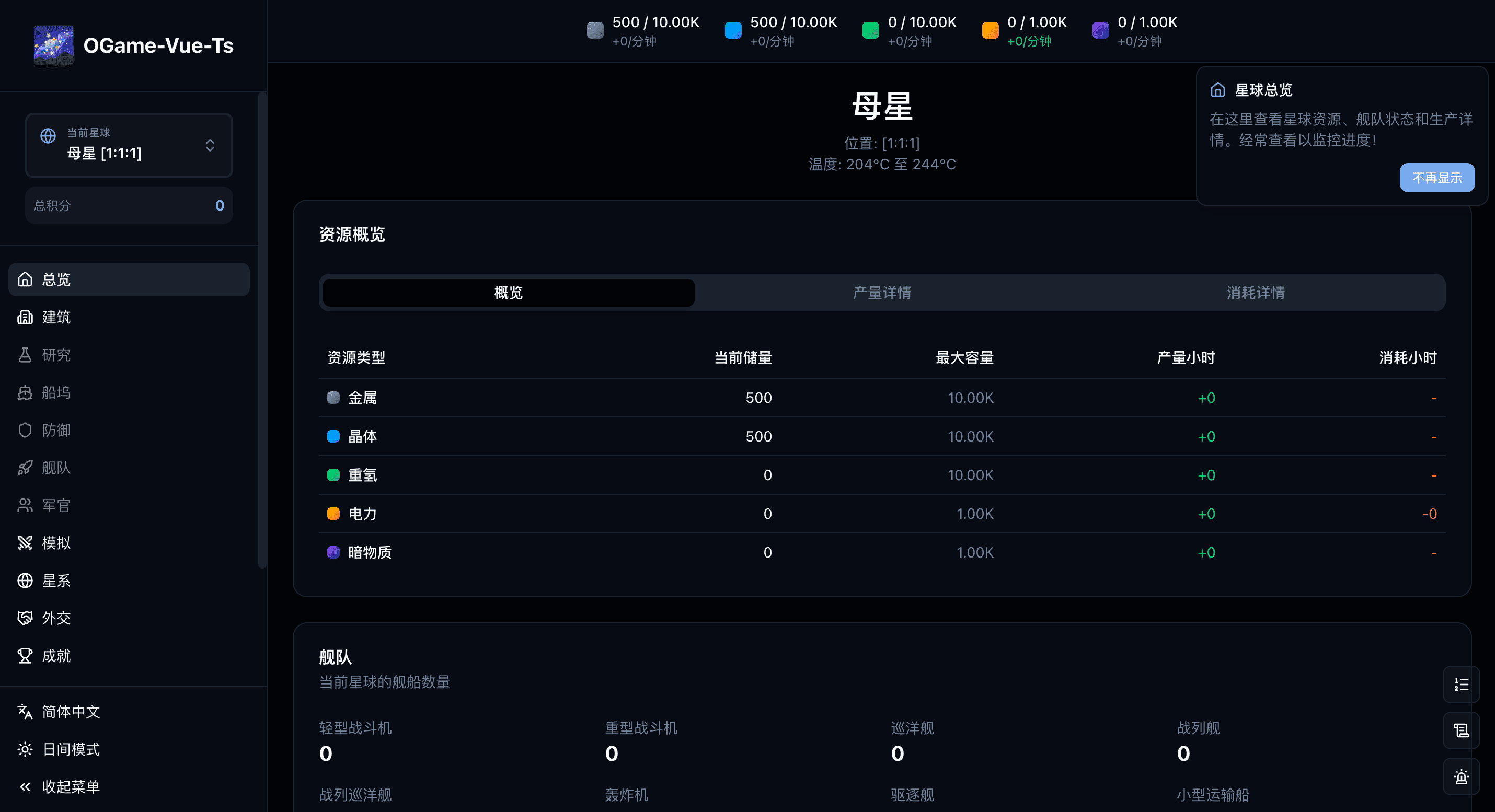The width and height of the screenshot is (1495, 812).
Task: Click the alarm notification icon at bottom right
Action: point(1460,776)
